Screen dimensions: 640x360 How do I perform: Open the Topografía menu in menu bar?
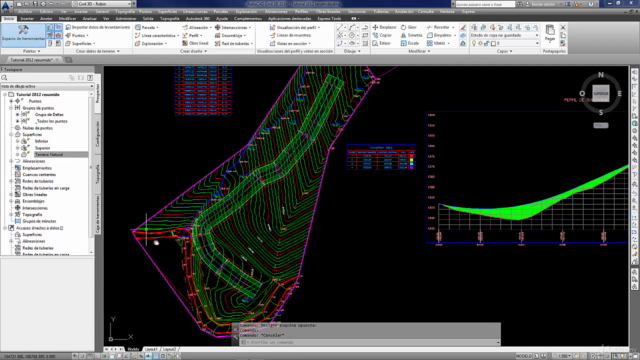click(x=125, y=12)
